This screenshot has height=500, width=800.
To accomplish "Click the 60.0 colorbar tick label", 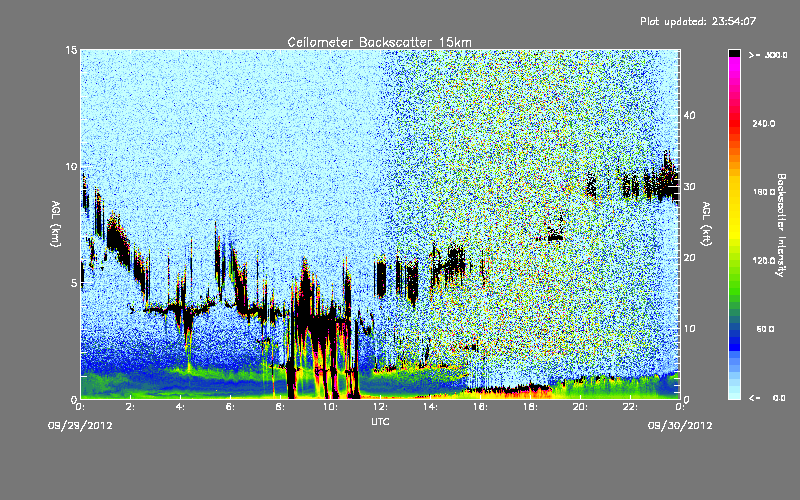I will pyautogui.click(x=765, y=329).
